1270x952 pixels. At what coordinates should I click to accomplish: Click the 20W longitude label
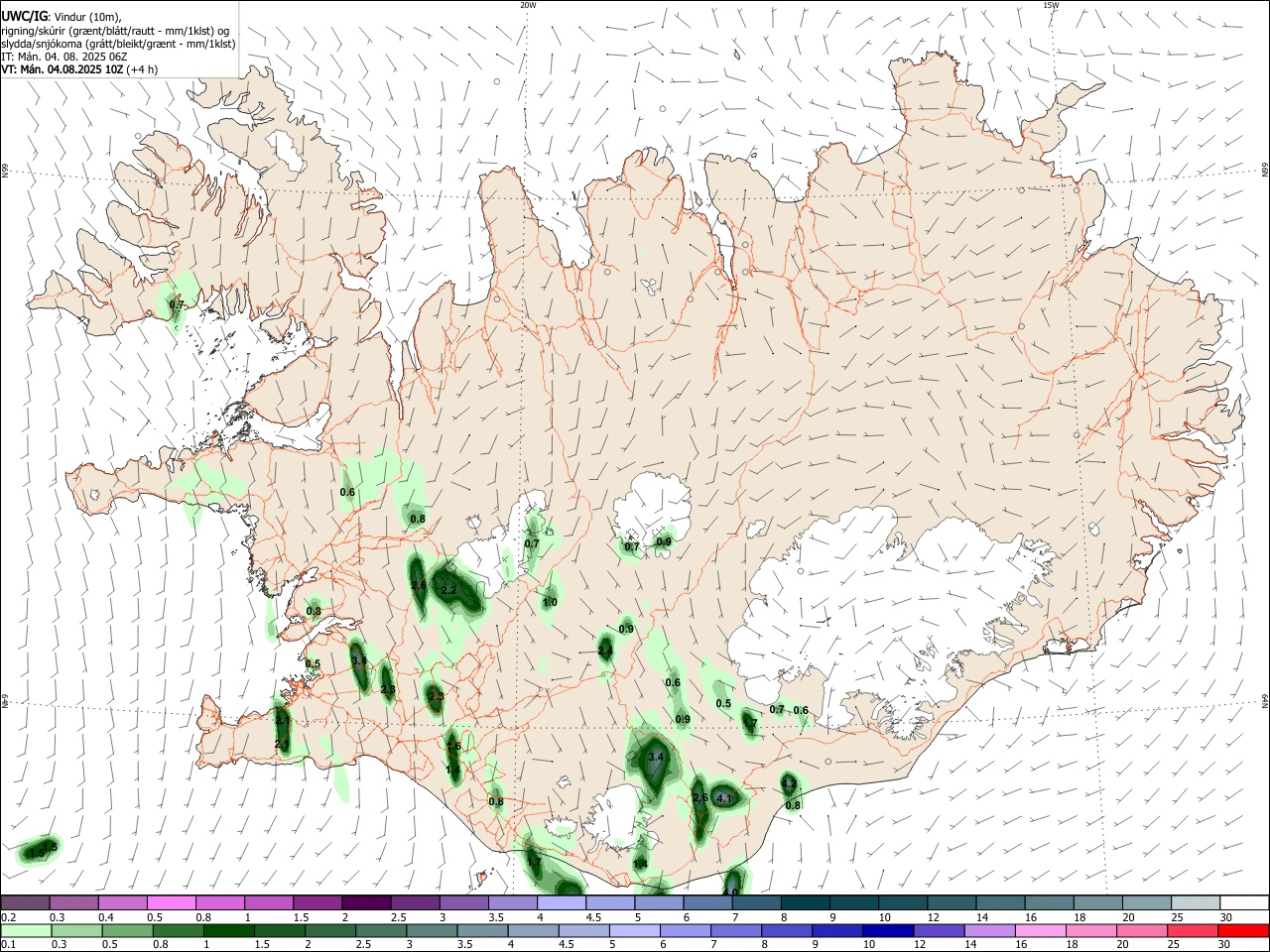click(528, 5)
